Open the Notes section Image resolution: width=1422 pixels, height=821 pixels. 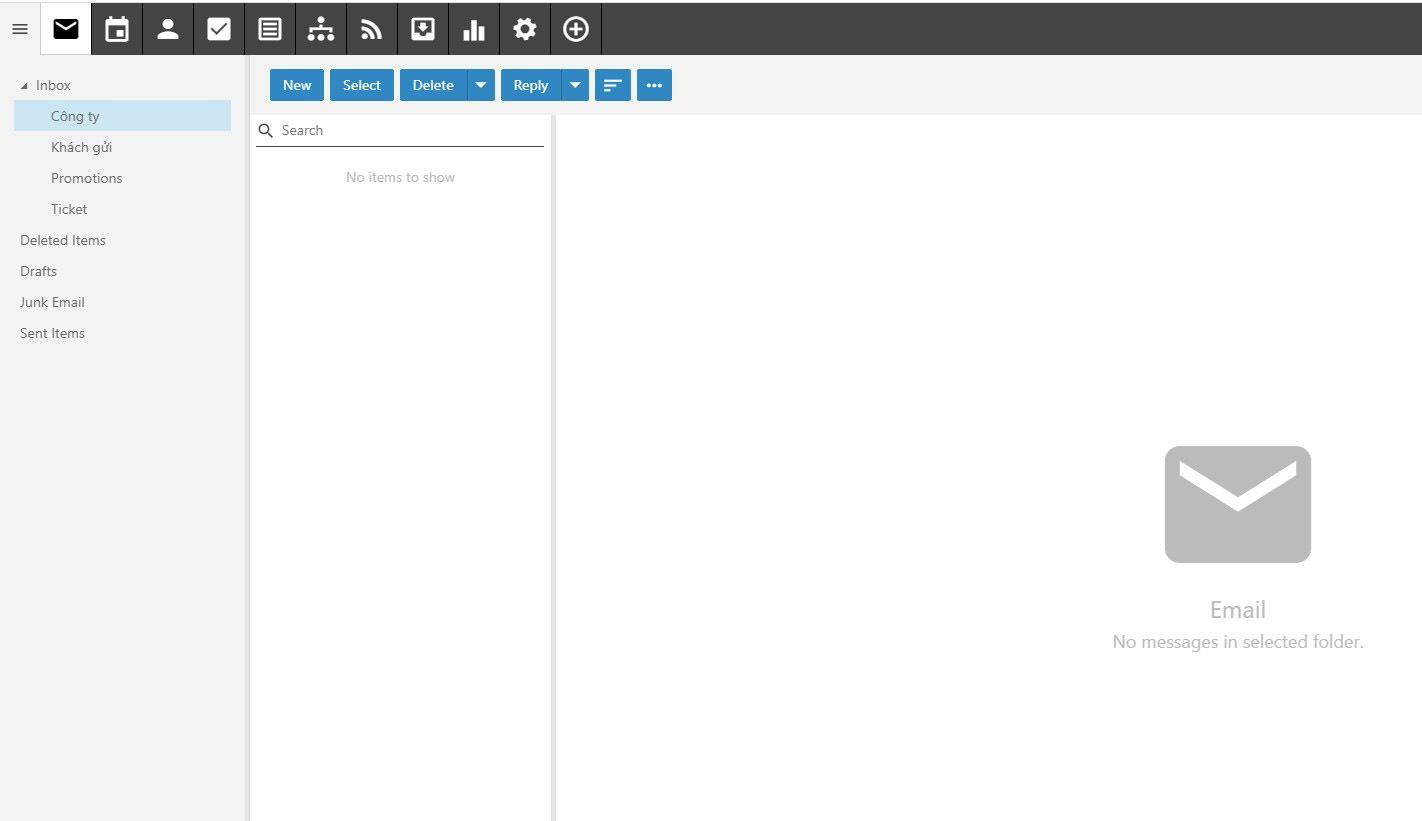click(x=270, y=29)
